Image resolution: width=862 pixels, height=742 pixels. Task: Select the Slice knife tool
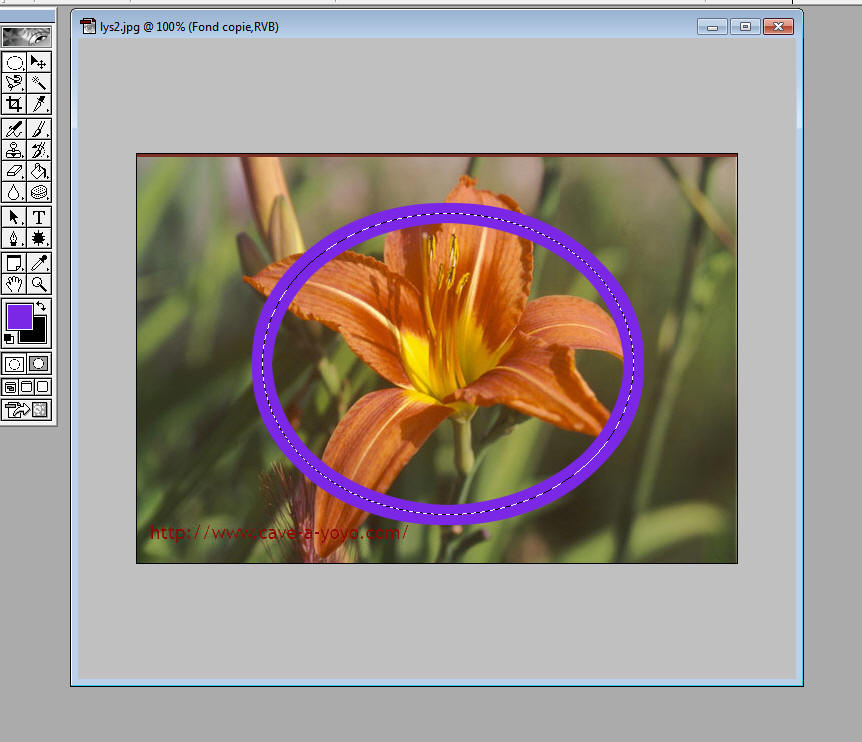pos(38,104)
